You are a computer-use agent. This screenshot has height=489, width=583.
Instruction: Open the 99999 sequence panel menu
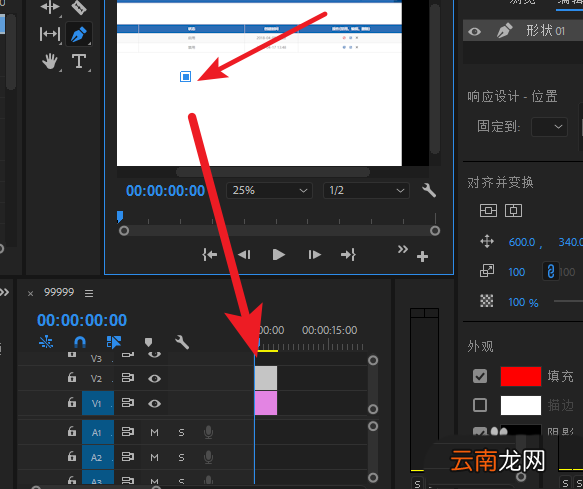[89, 293]
